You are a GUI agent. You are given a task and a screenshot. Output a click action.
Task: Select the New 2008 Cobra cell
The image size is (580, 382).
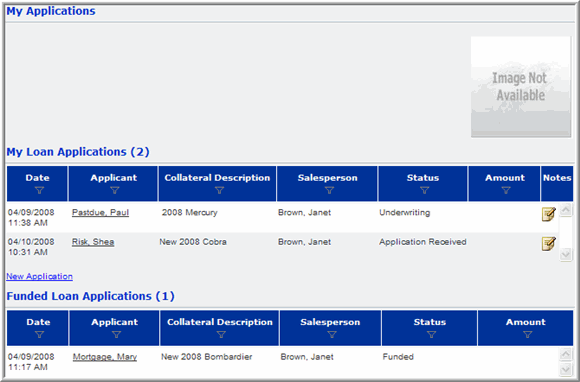(x=193, y=242)
